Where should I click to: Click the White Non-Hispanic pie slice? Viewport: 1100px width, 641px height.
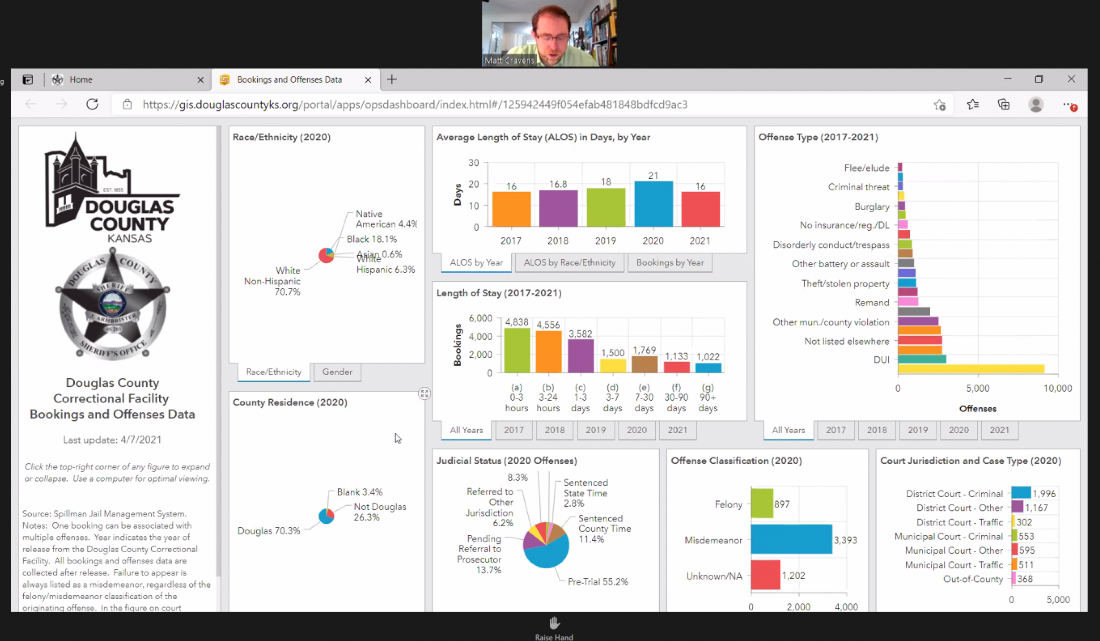321,260
